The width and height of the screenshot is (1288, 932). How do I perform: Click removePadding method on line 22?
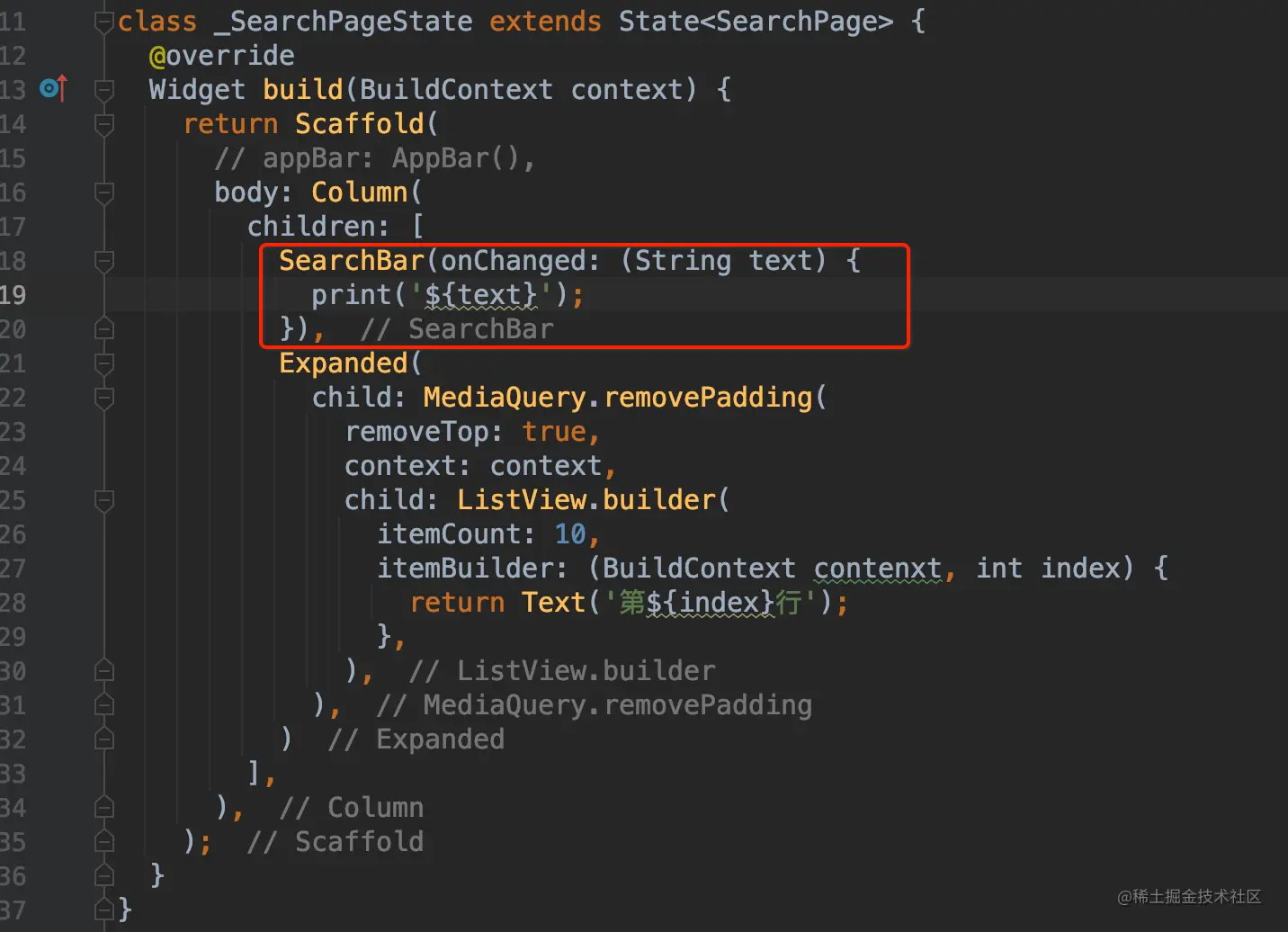tap(708, 398)
